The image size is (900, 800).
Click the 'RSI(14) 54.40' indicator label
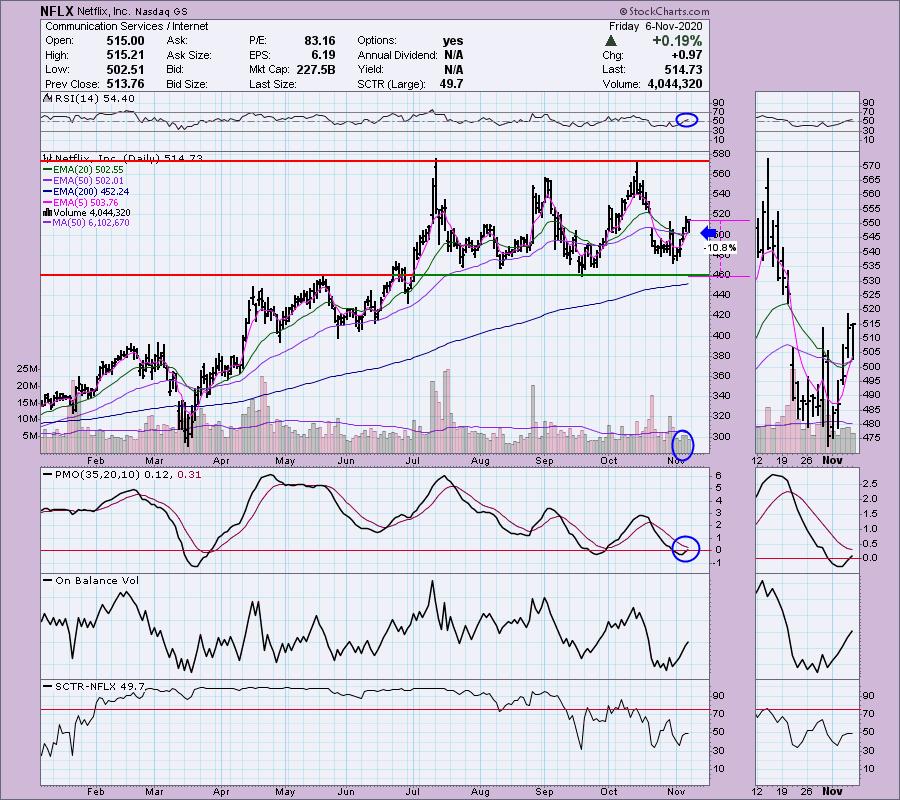(94, 99)
